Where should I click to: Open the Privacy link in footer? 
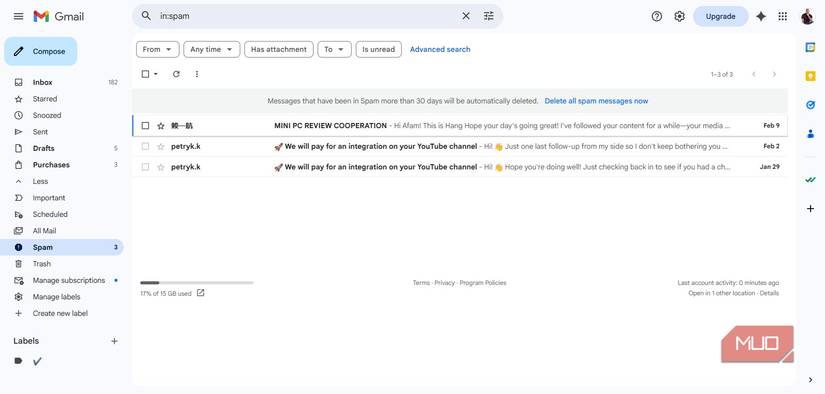point(445,283)
